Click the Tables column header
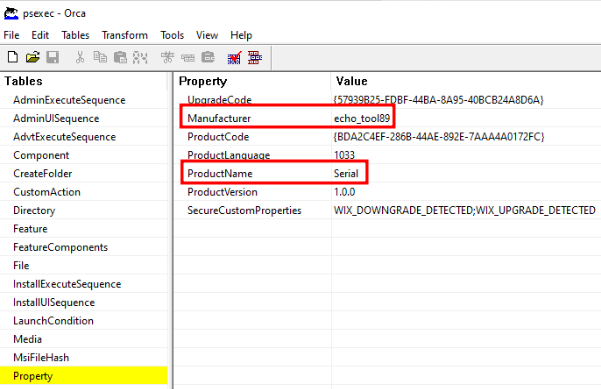The height and width of the screenshot is (389, 601). [x=84, y=81]
